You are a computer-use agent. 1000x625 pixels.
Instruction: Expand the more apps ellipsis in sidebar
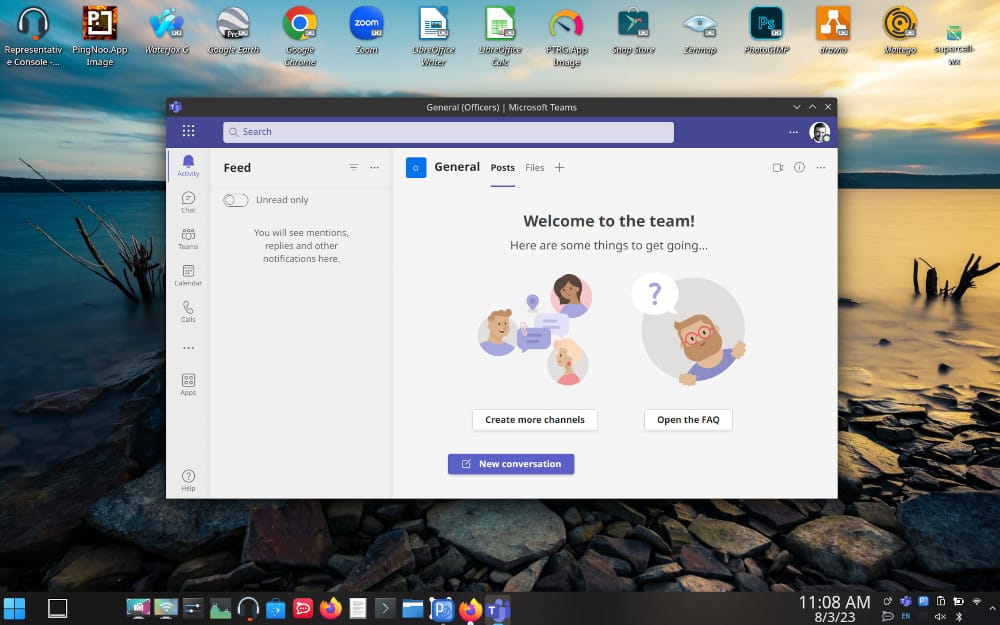188,348
